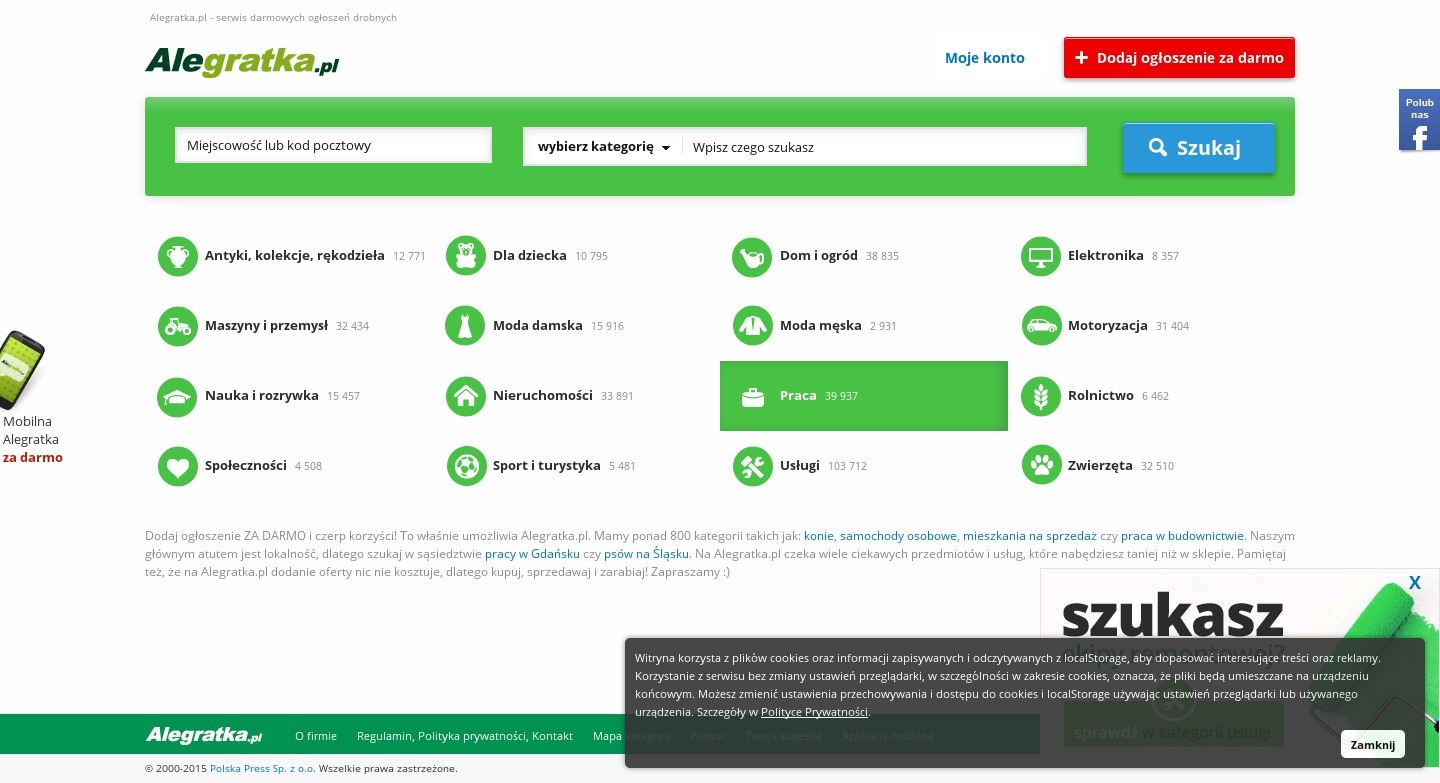Open the Moje konto link
1440x783 pixels.
click(x=984, y=58)
